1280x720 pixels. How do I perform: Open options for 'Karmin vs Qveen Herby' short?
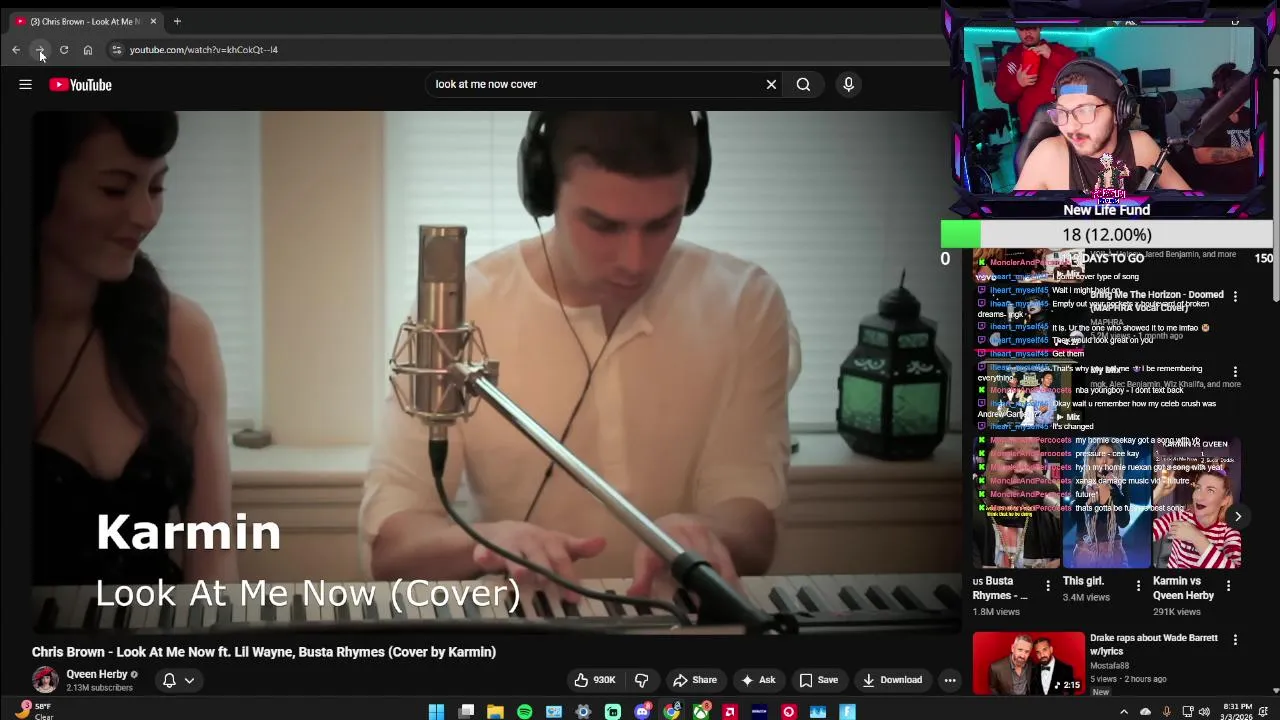click(1228, 586)
